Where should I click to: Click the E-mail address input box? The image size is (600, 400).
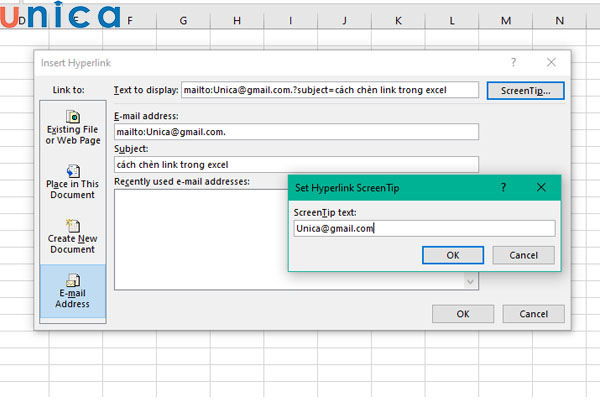click(296, 132)
